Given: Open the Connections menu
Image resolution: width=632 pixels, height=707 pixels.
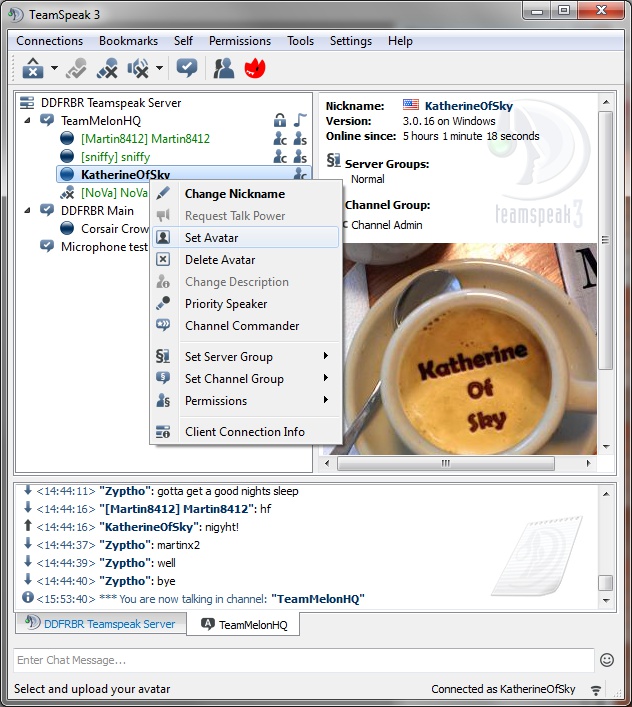Looking at the screenshot, I should click(50, 41).
